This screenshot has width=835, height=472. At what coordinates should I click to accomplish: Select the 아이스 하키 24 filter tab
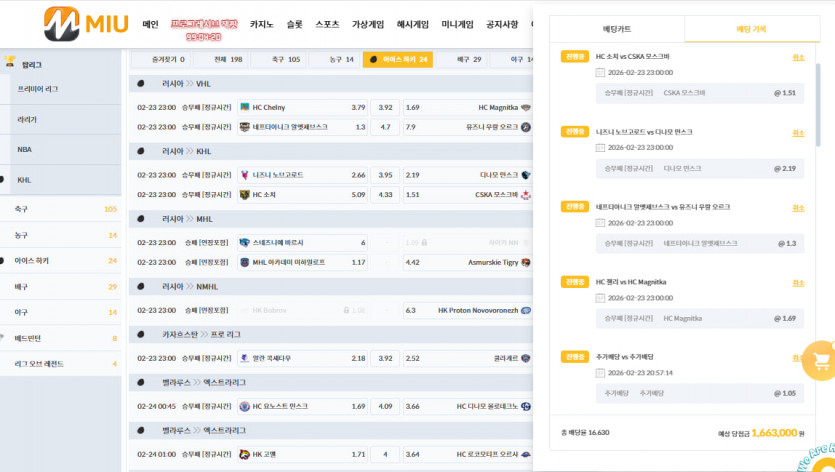pos(398,60)
